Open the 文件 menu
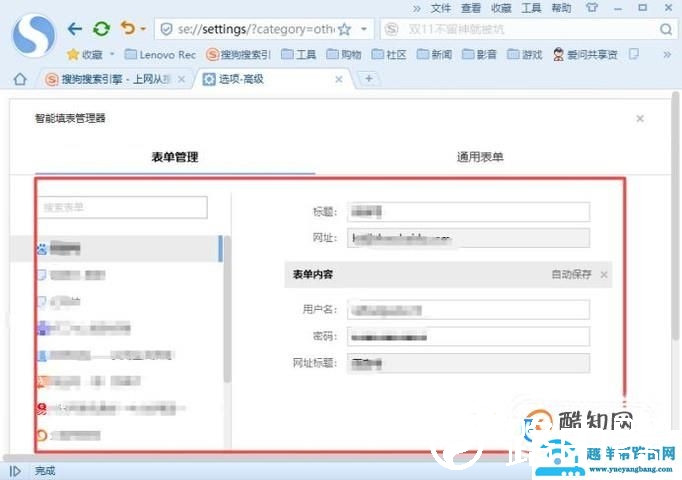Viewport: 682px width, 480px height. (441, 8)
